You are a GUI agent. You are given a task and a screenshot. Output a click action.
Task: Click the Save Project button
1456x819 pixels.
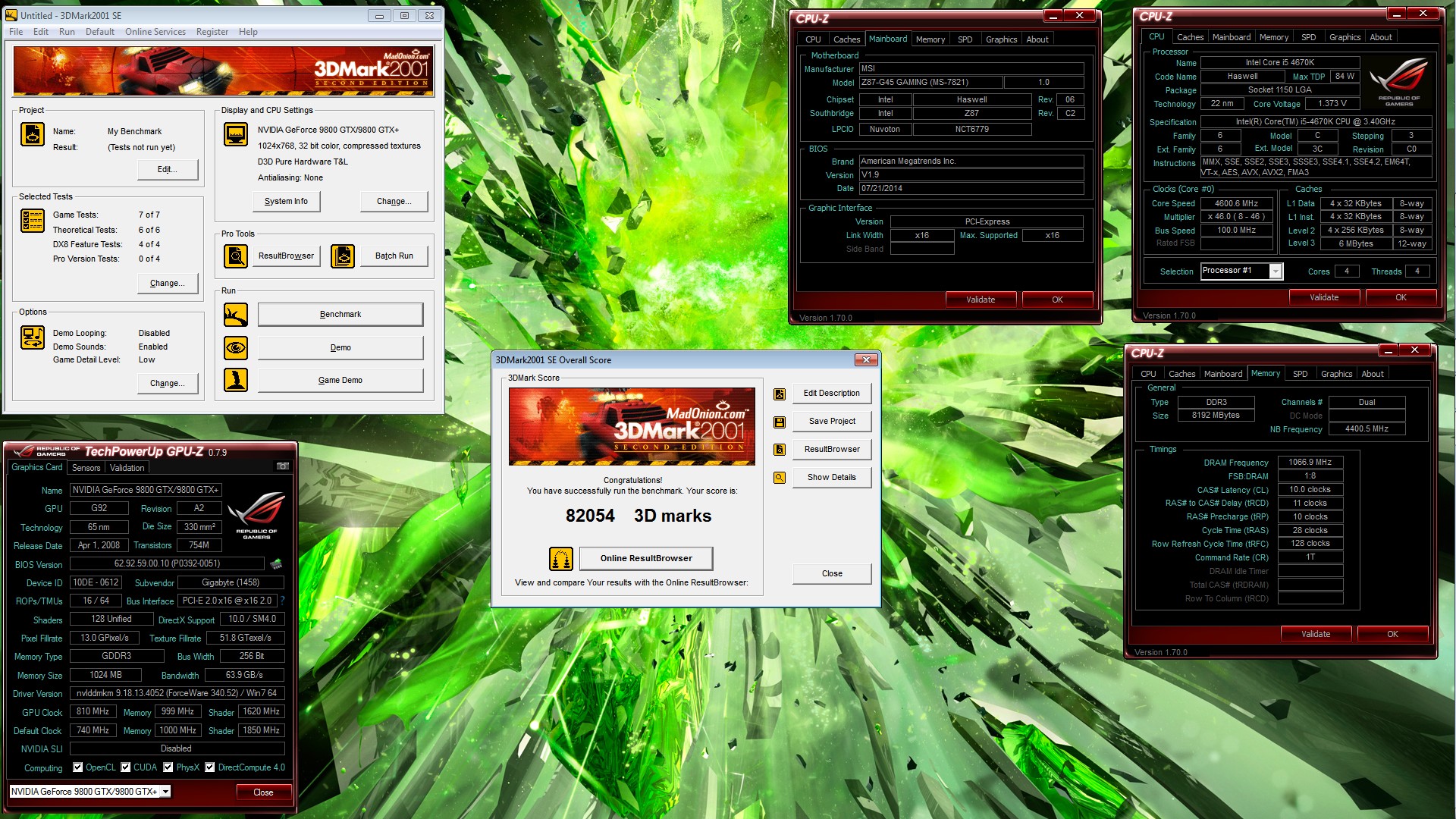point(832,422)
